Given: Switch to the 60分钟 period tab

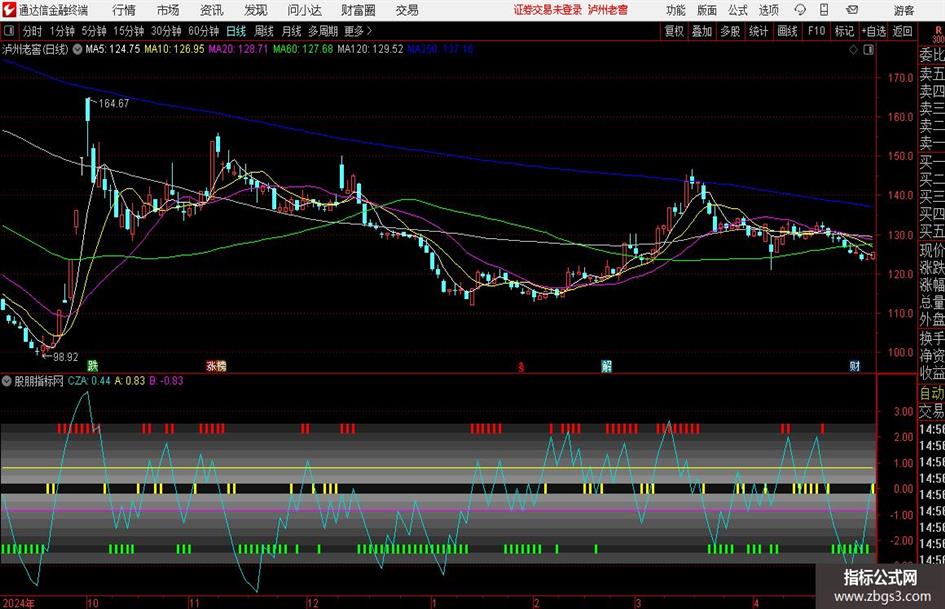Looking at the screenshot, I should (203, 31).
